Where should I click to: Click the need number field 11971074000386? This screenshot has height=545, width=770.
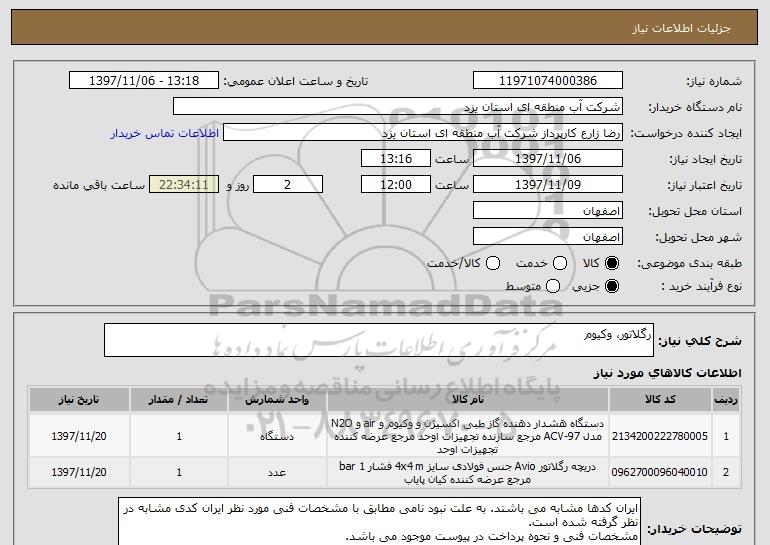pos(548,81)
